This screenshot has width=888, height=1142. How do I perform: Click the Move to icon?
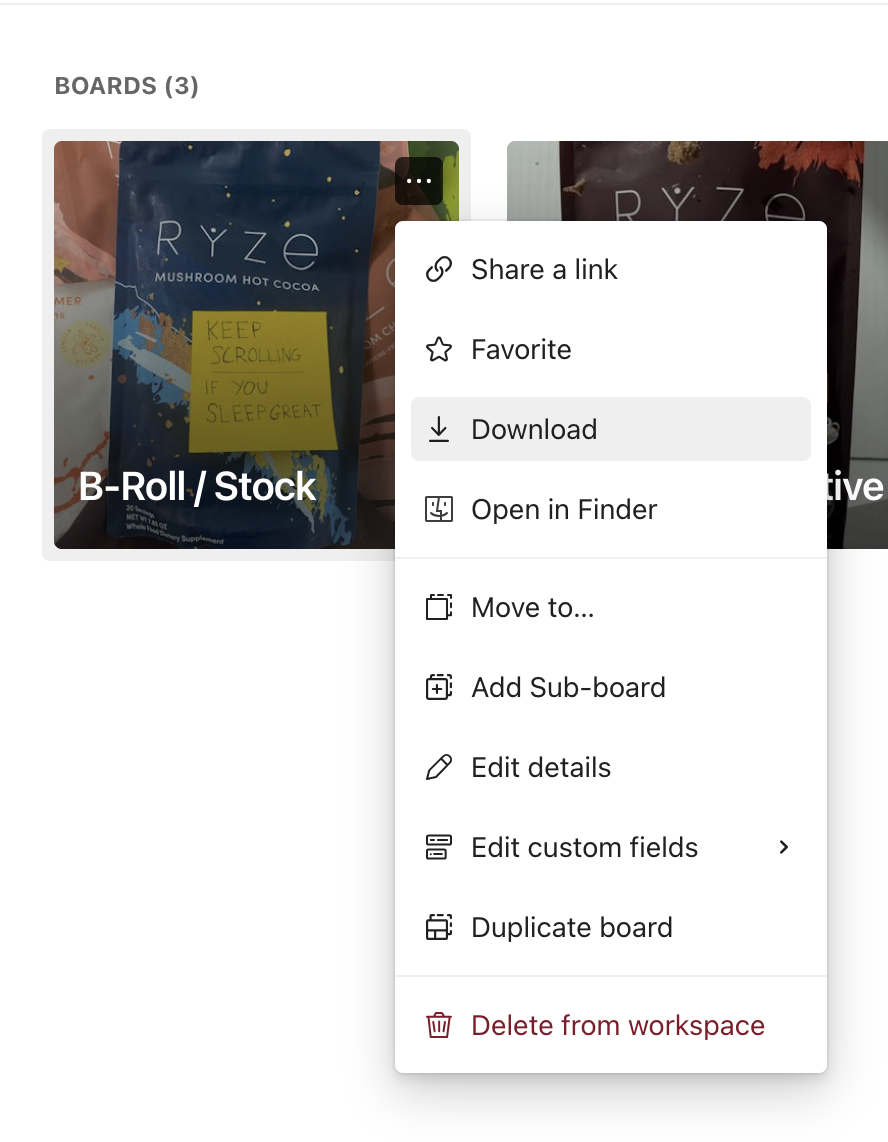[x=439, y=608]
